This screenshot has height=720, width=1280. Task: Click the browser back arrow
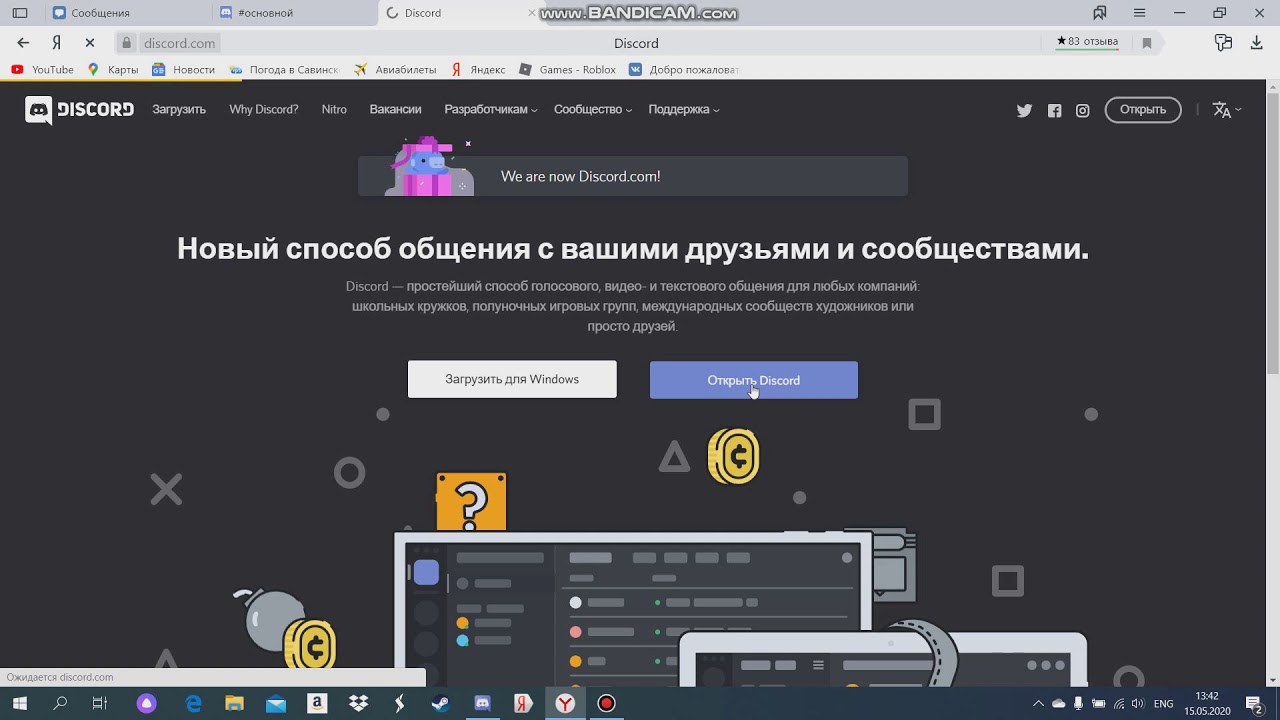(23, 43)
